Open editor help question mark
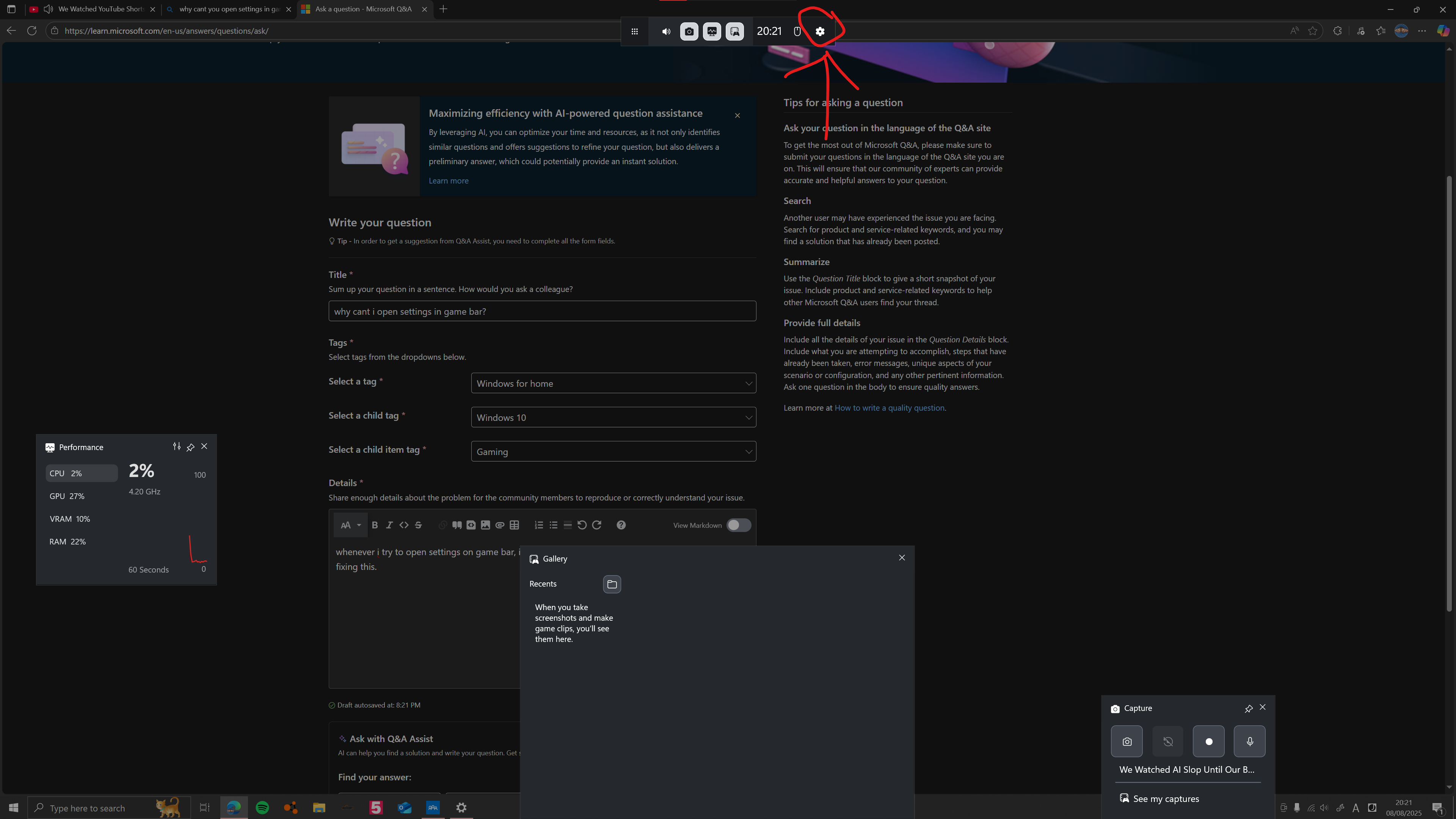Screen dimensions: 1456x819 [621, 525]
